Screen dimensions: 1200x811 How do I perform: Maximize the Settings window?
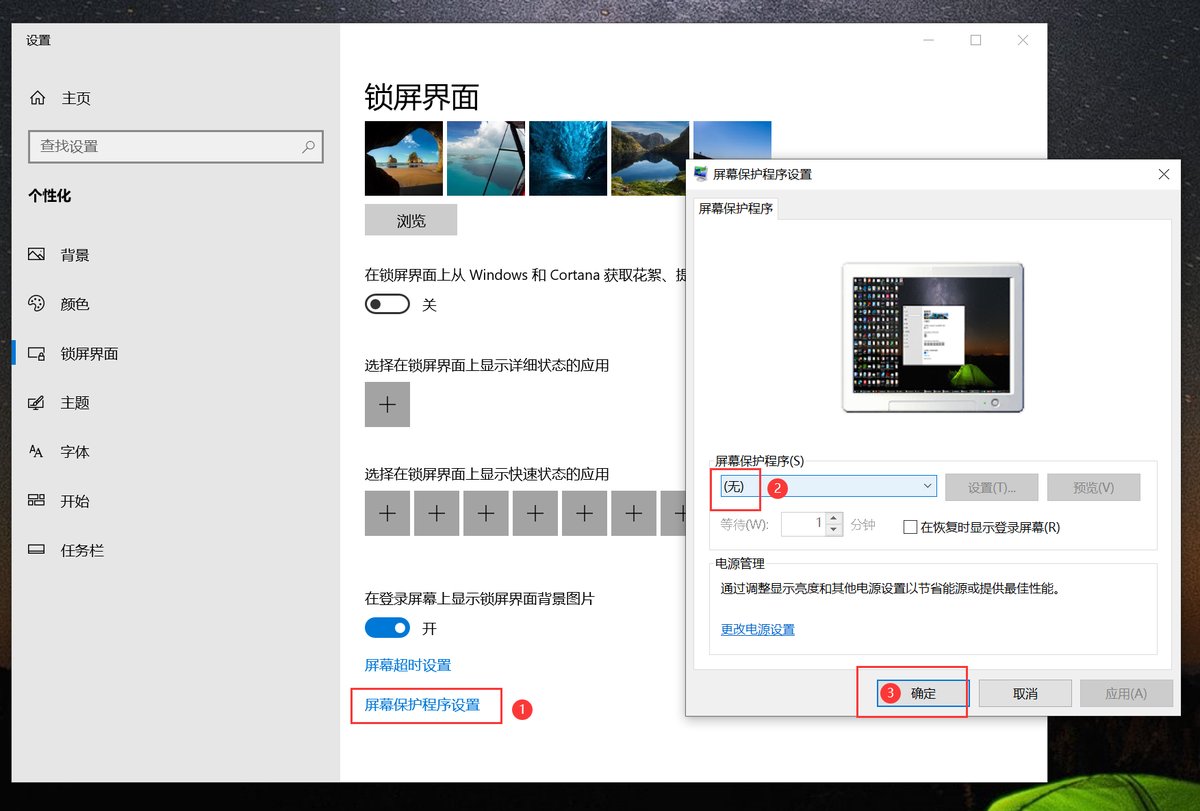tap(975, 40)
